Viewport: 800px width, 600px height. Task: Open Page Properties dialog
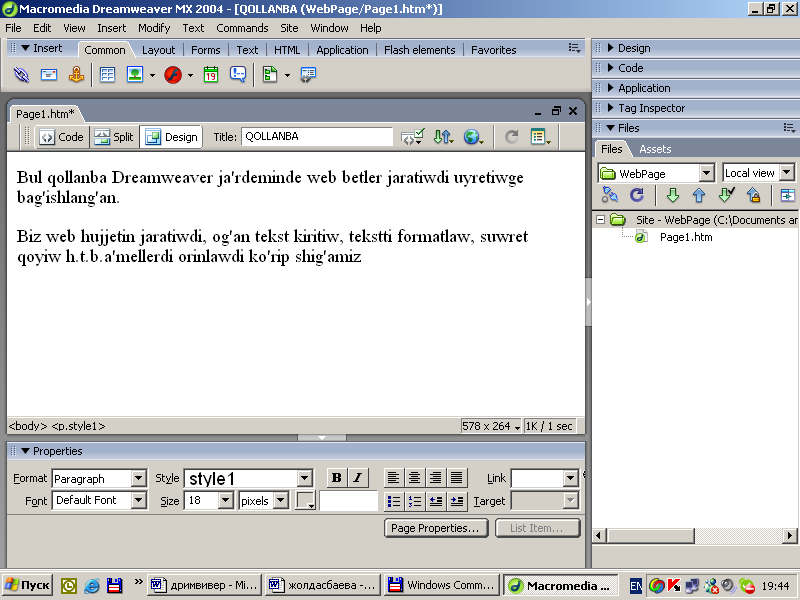pos(436,528)
